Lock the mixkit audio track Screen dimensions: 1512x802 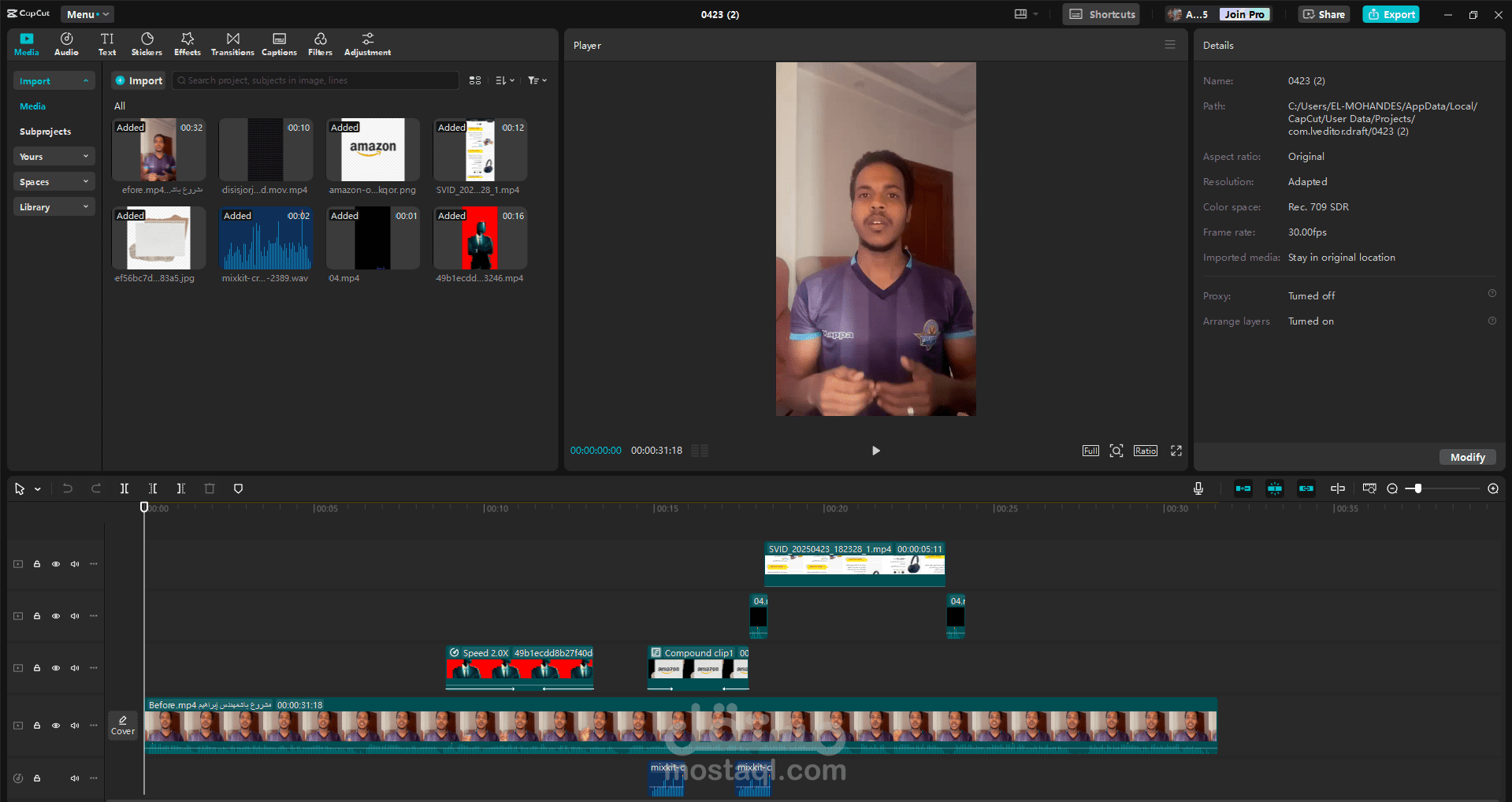[37, 778]
